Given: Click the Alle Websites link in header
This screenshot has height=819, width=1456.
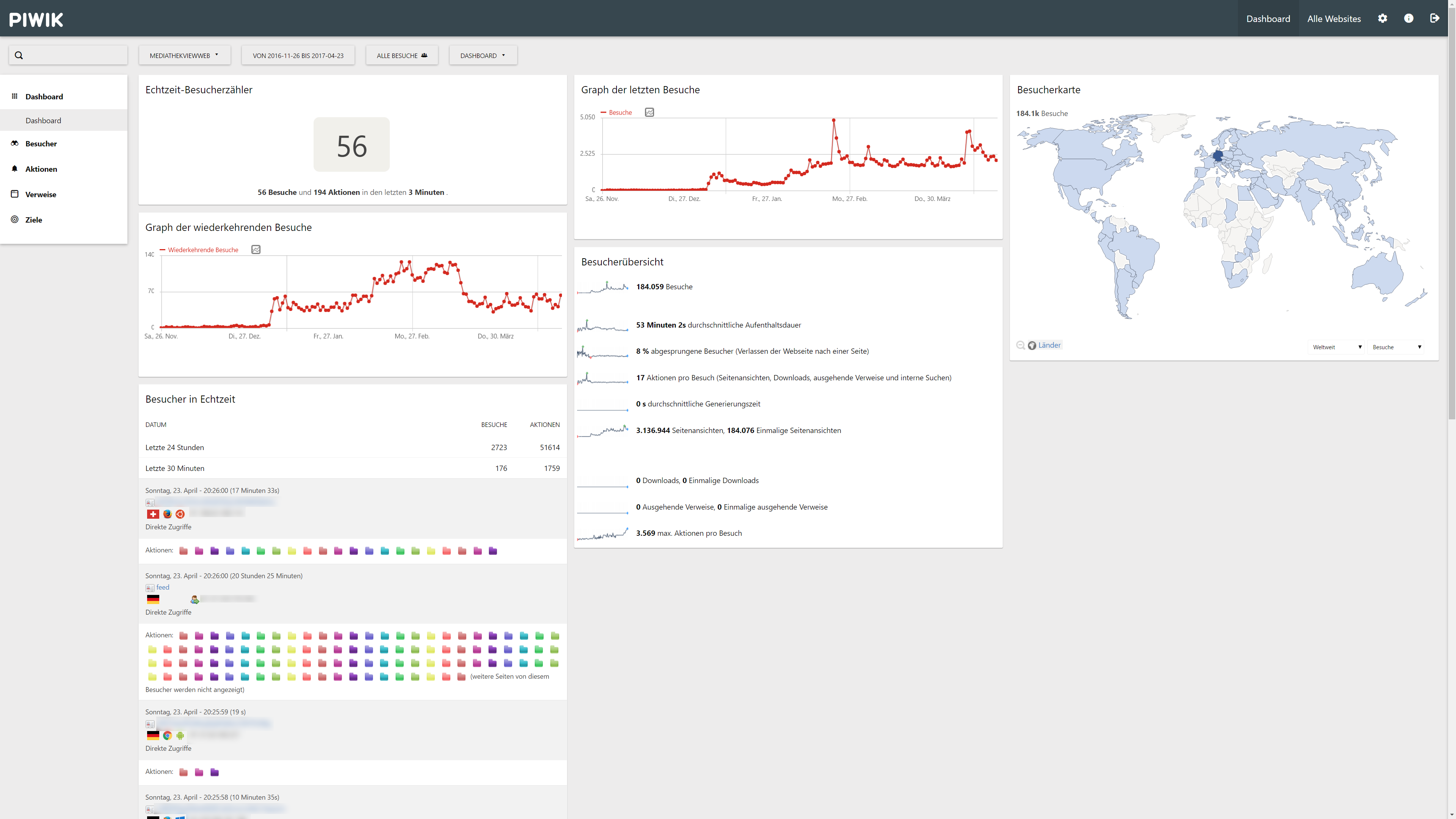Looking at the screenshot, I should 1334,19.
